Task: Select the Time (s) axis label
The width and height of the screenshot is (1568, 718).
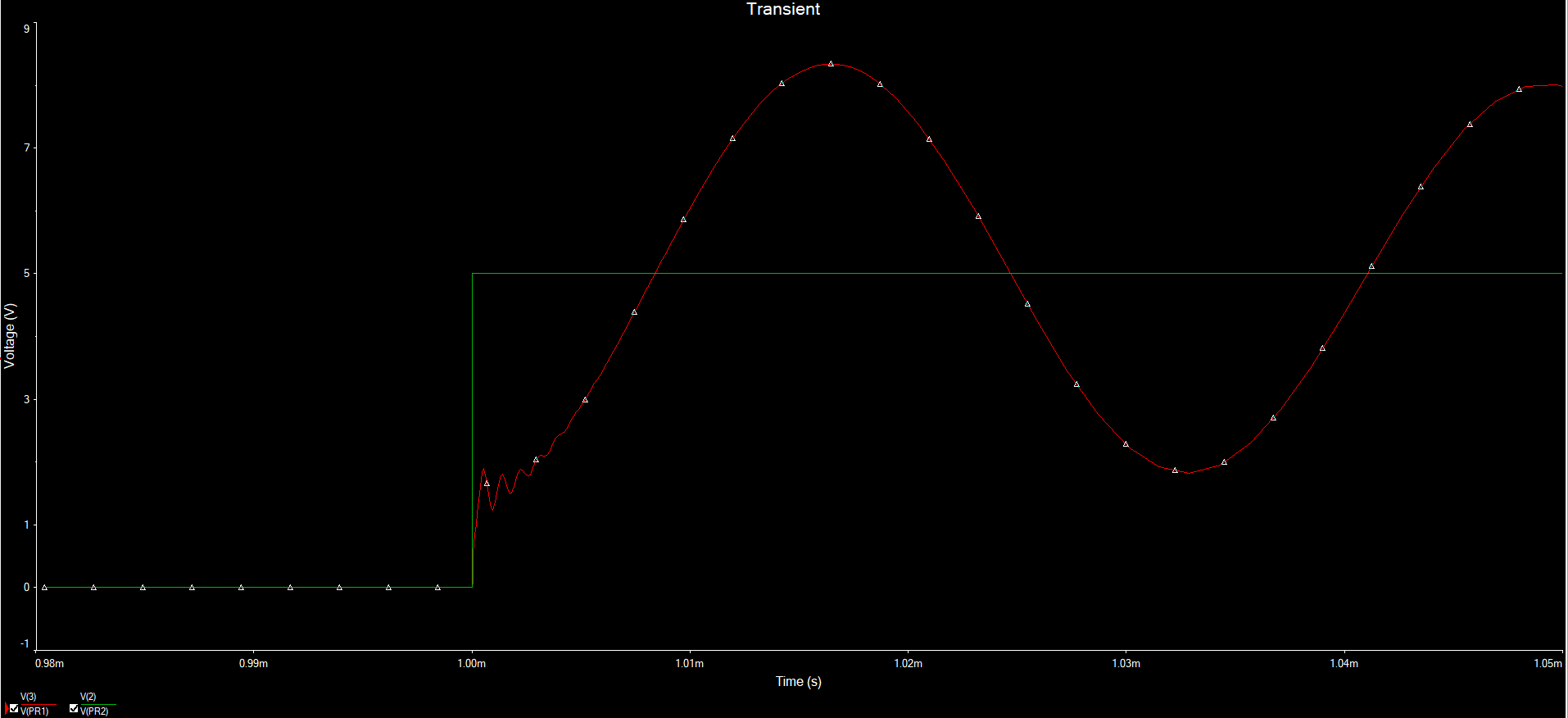Action: [x=799, y=681]
